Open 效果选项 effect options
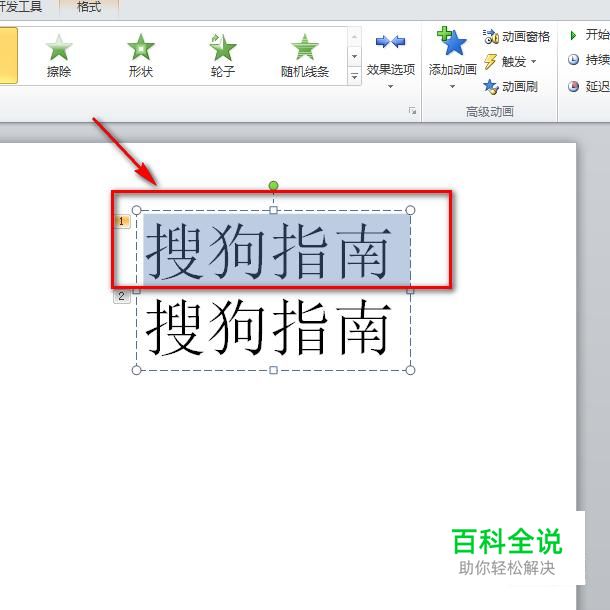Image resolution: width=610 pixels, height=610 pixels. [x=390, y=60]
